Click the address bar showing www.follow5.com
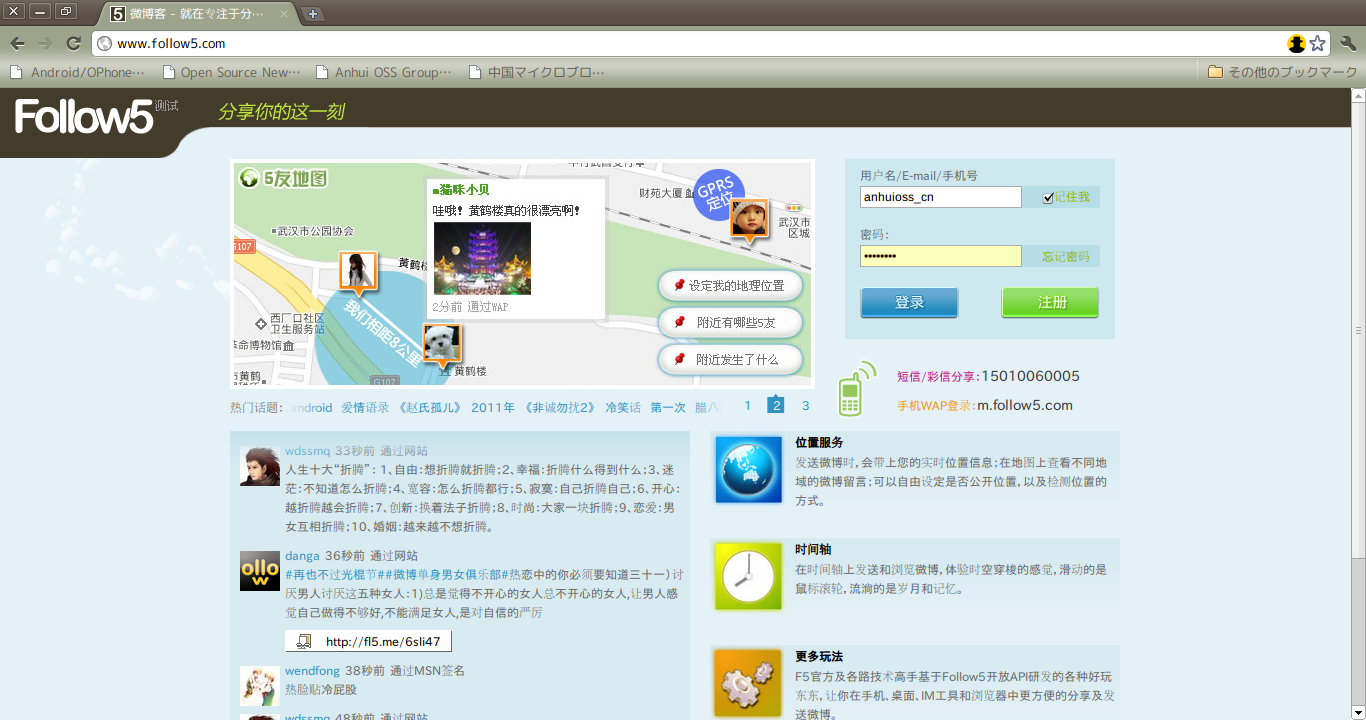The height and width of the screenshot is (720, 1366). (690, 43)
